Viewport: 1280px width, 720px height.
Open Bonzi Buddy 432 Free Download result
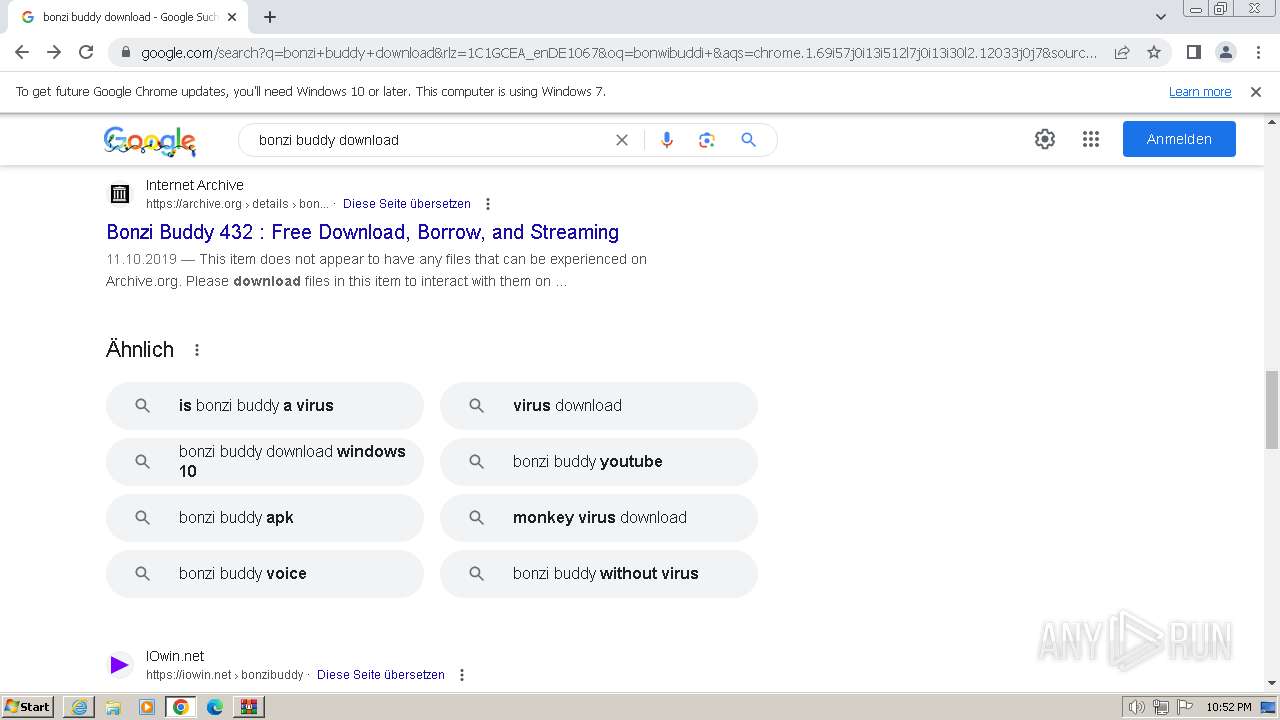[x=363, y=232]
